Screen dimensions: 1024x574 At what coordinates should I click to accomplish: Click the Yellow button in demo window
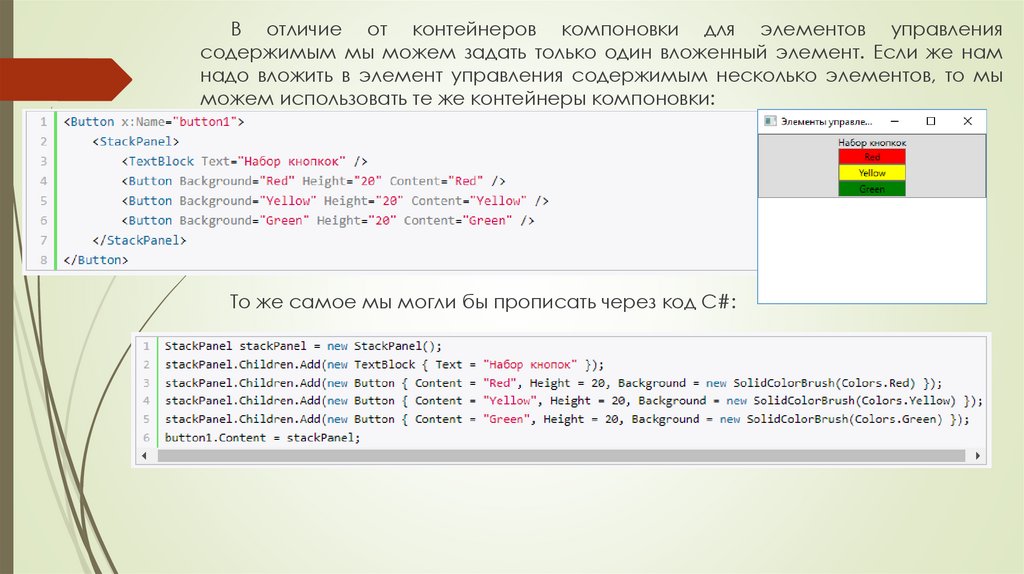pos(872,173)
